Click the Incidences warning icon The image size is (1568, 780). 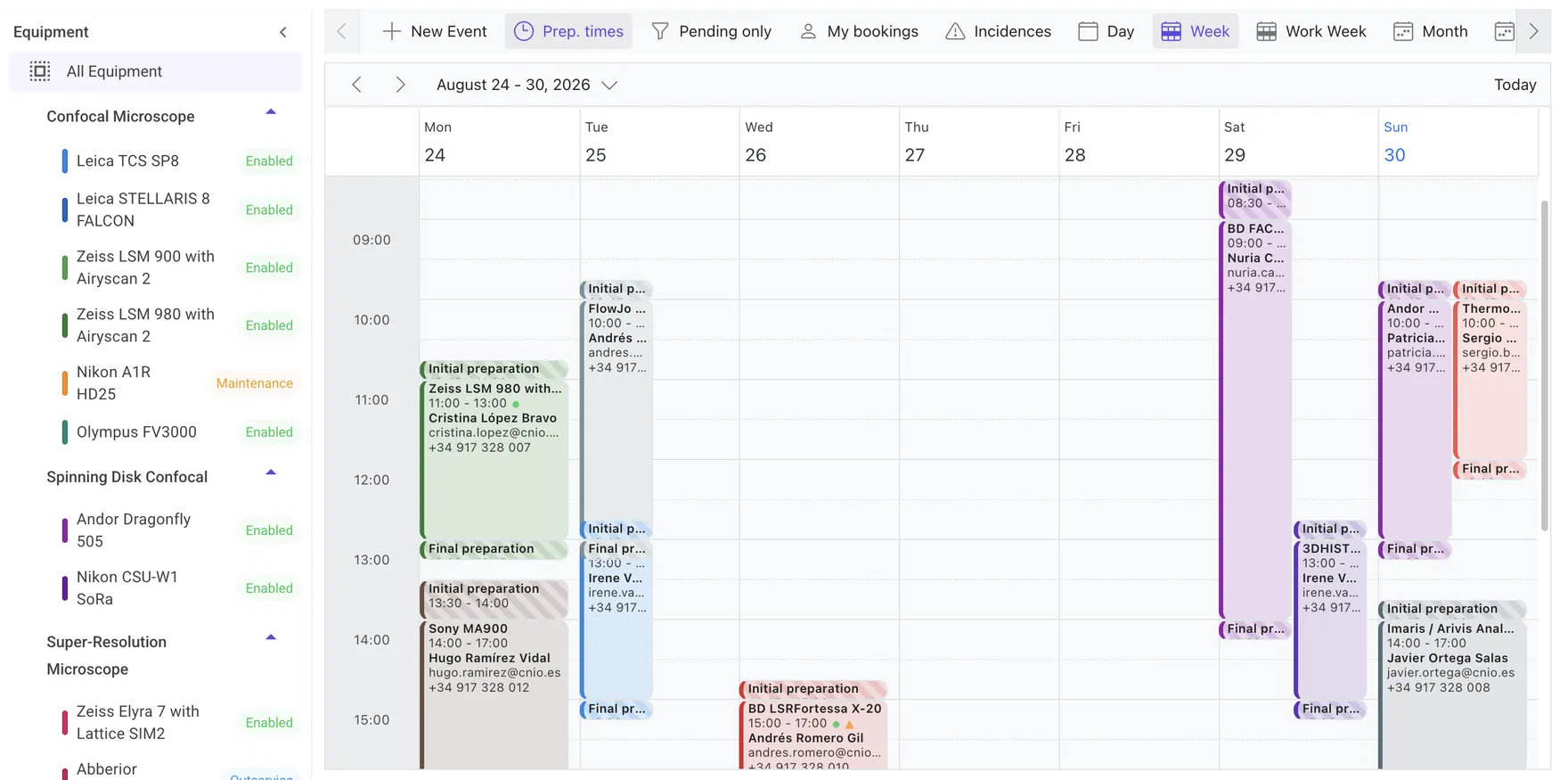click(x=955, y=31)
